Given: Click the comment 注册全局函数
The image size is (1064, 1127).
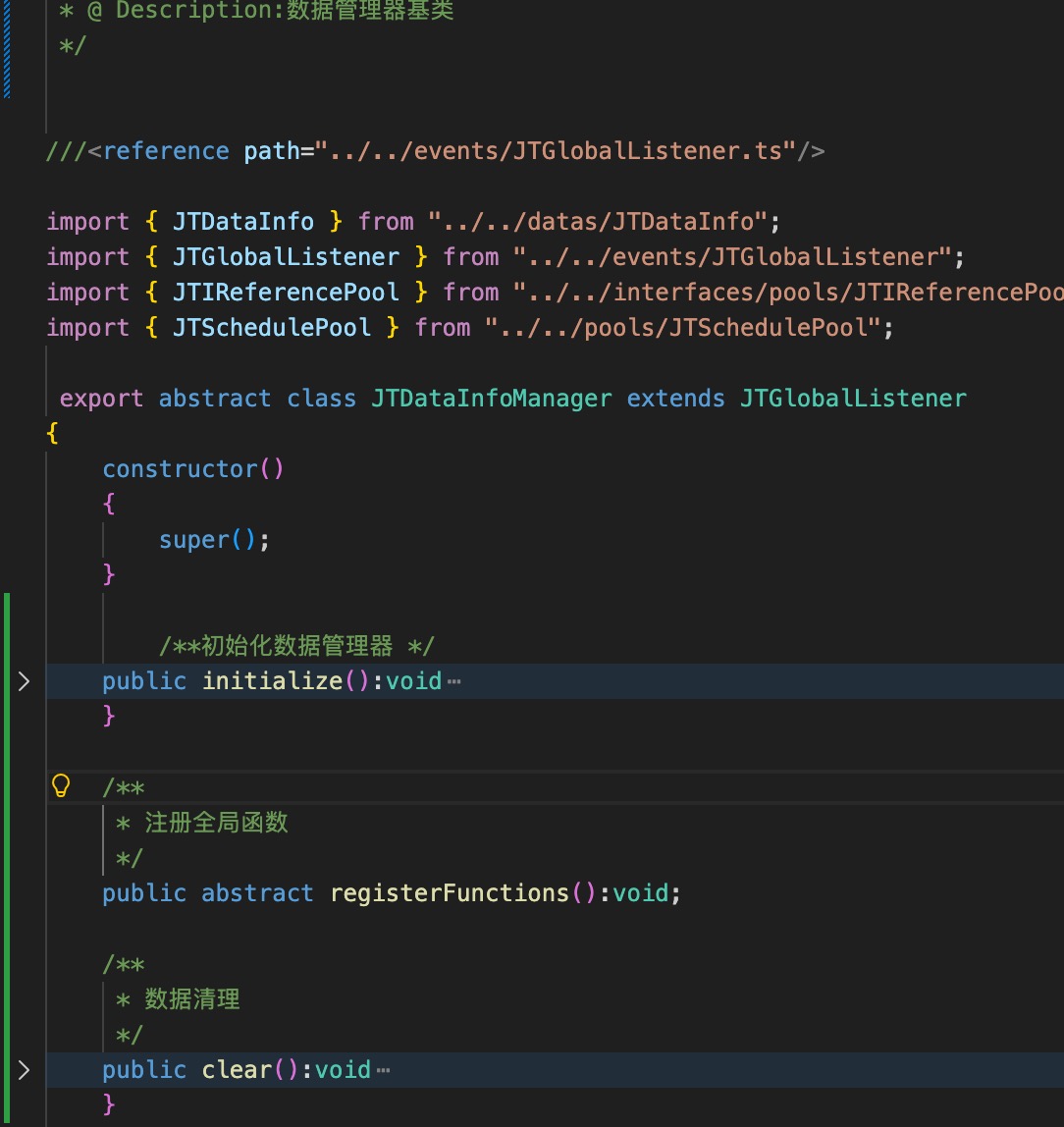Looking at the screenshot, I should pyautogui.click(x=216, y=823).
